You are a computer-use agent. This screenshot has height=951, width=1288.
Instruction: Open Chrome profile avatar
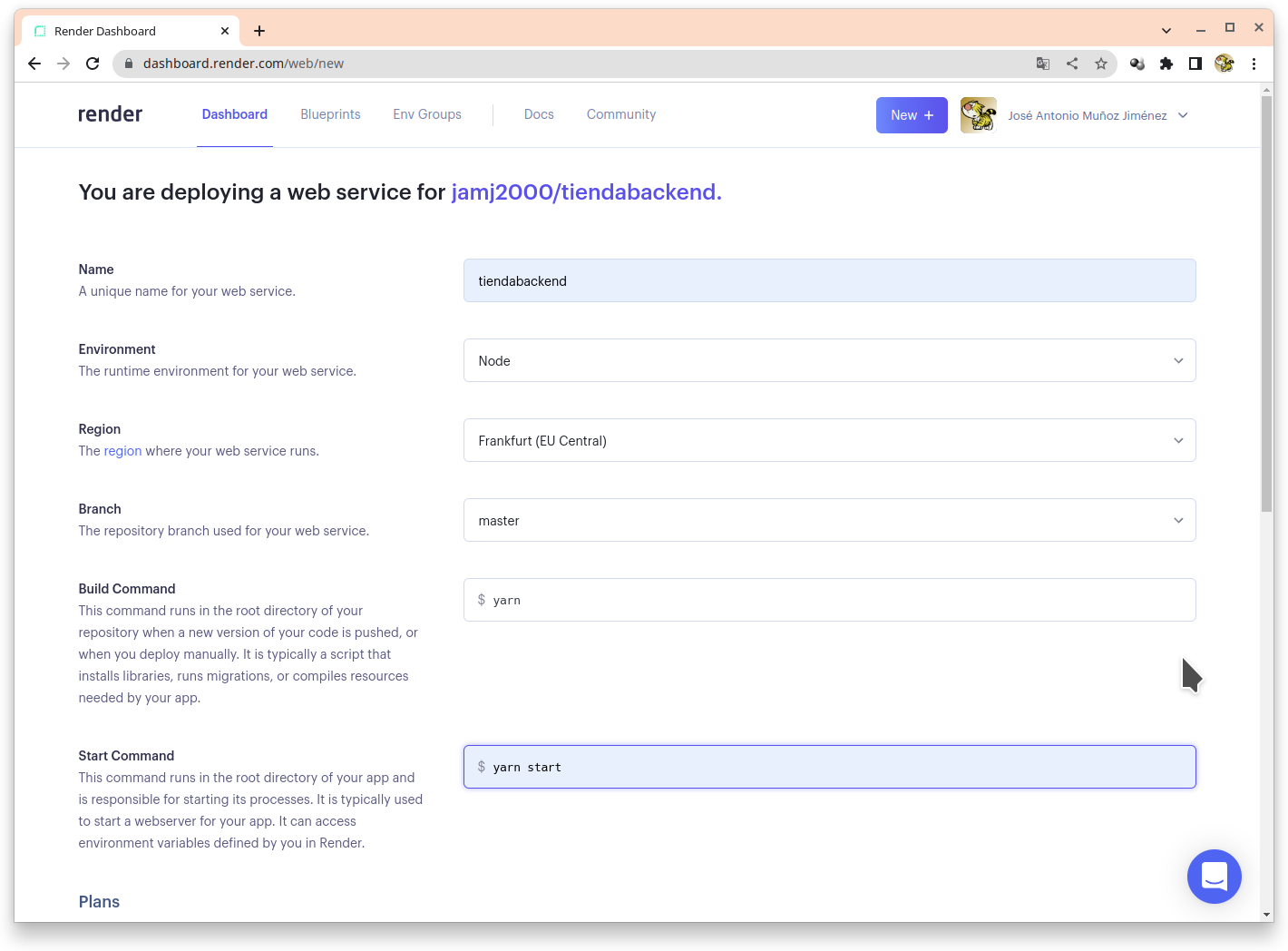tap(1225, 64)
